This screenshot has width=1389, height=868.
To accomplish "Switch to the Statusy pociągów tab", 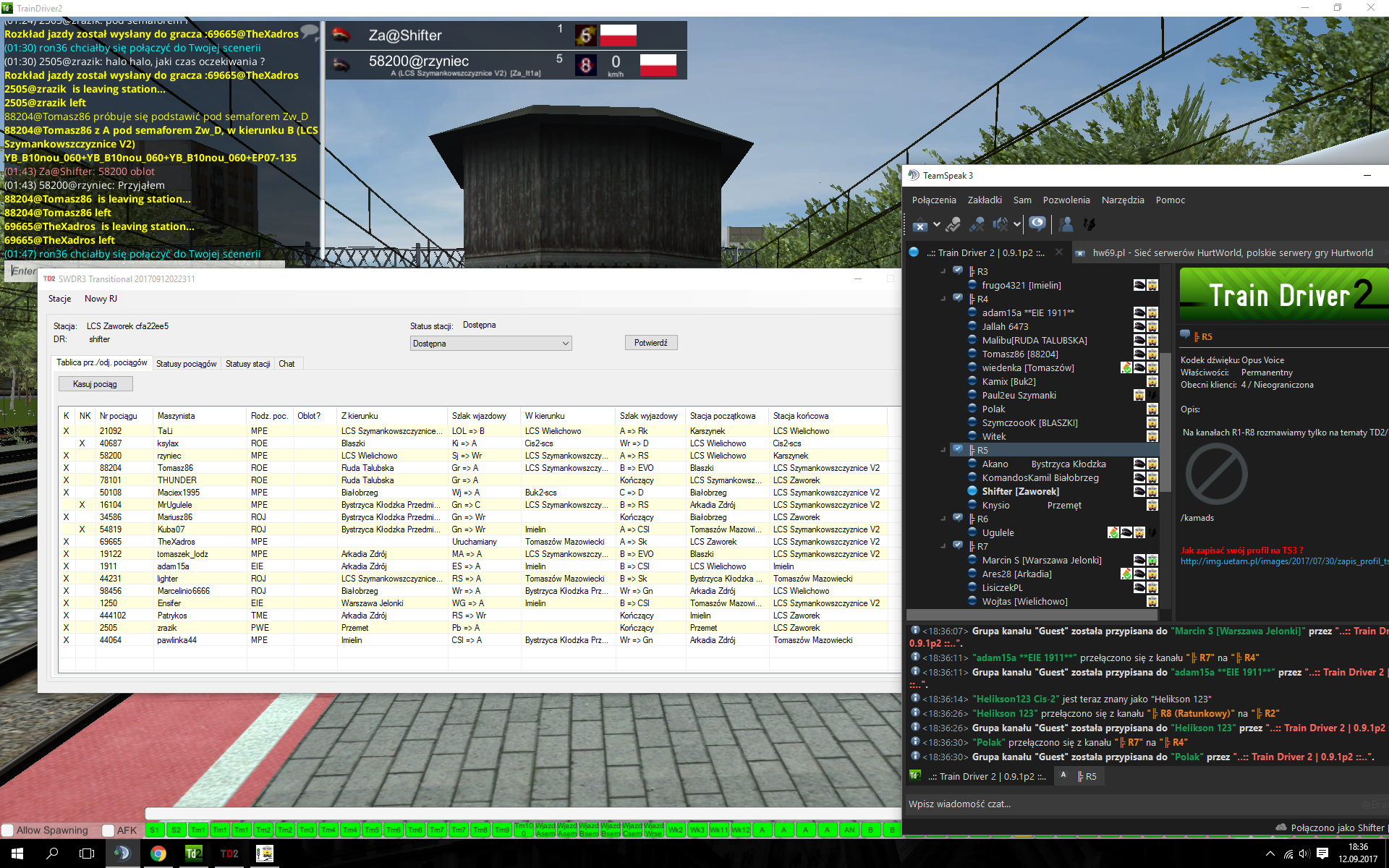I will tap(186, 364).
